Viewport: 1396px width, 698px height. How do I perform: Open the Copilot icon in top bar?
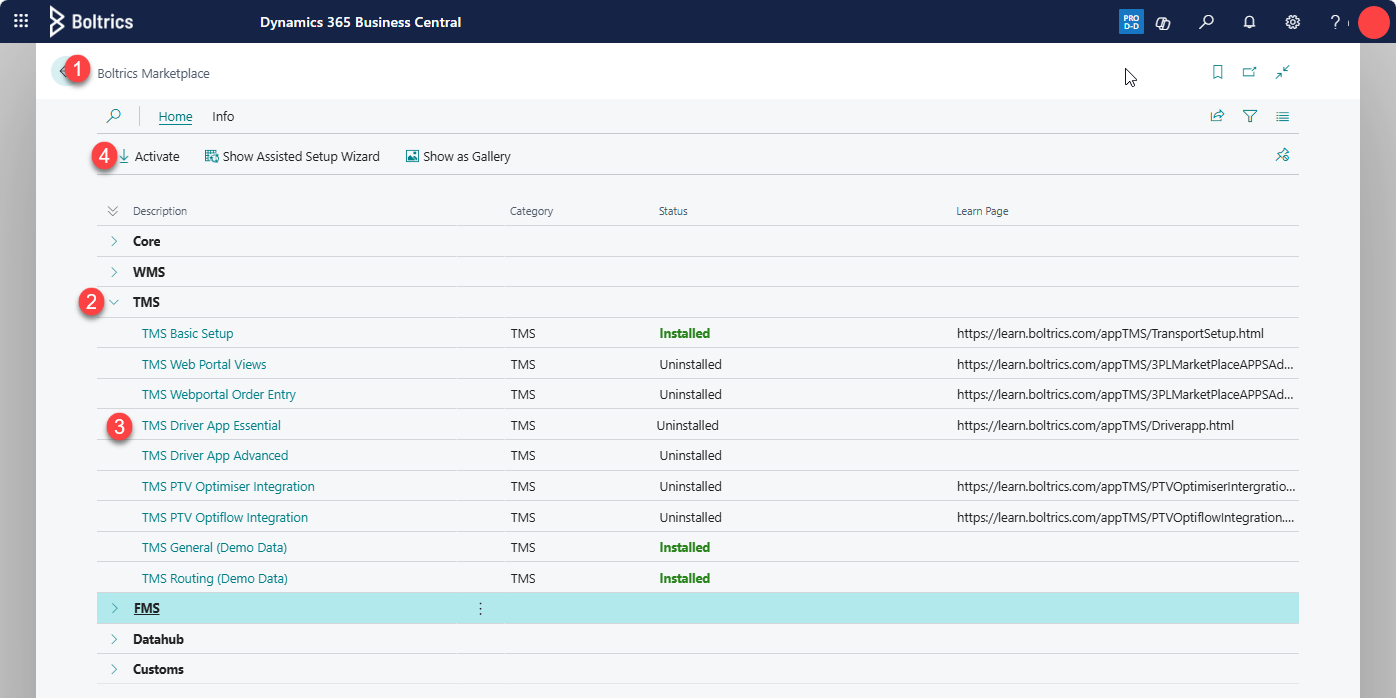[x=1163, y=22]
